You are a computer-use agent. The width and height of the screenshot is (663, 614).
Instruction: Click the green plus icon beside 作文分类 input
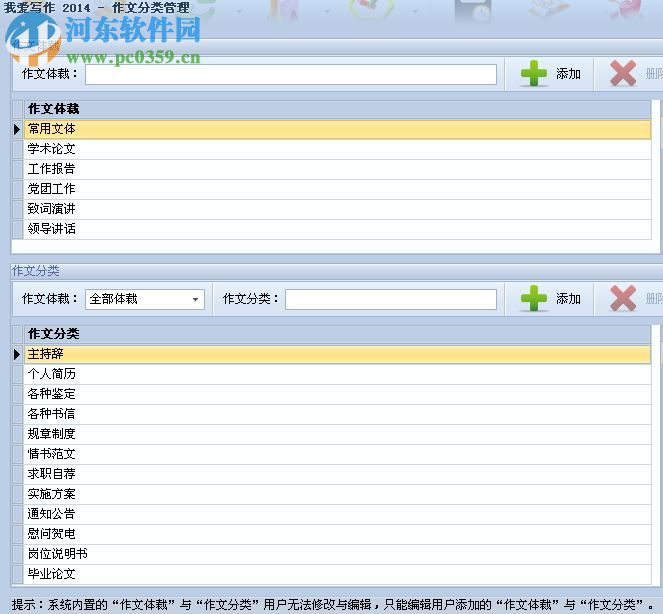point(534,299)
